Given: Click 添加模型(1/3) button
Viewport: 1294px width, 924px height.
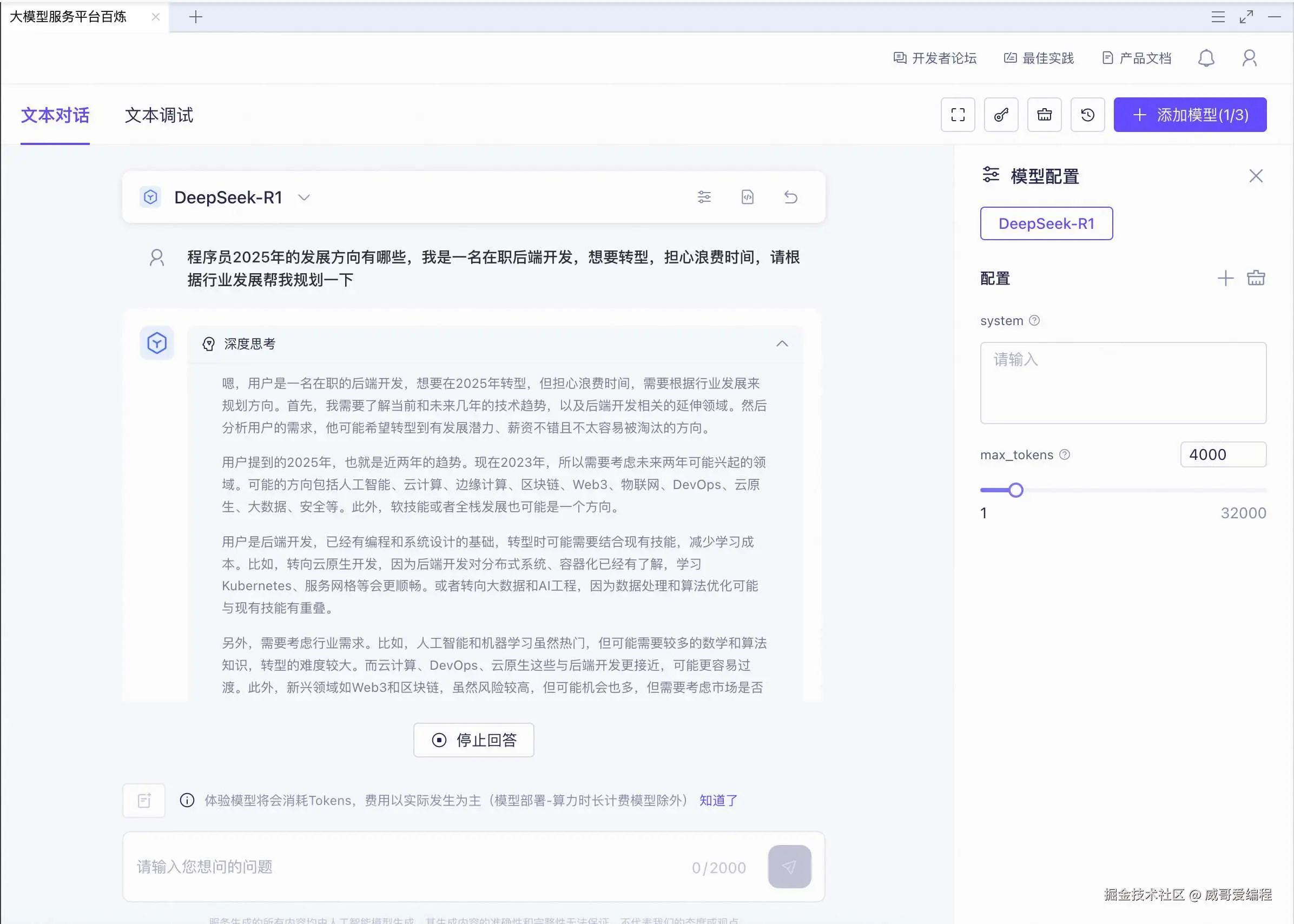Looking at the screenshot, I should [x=1190, y=115].
